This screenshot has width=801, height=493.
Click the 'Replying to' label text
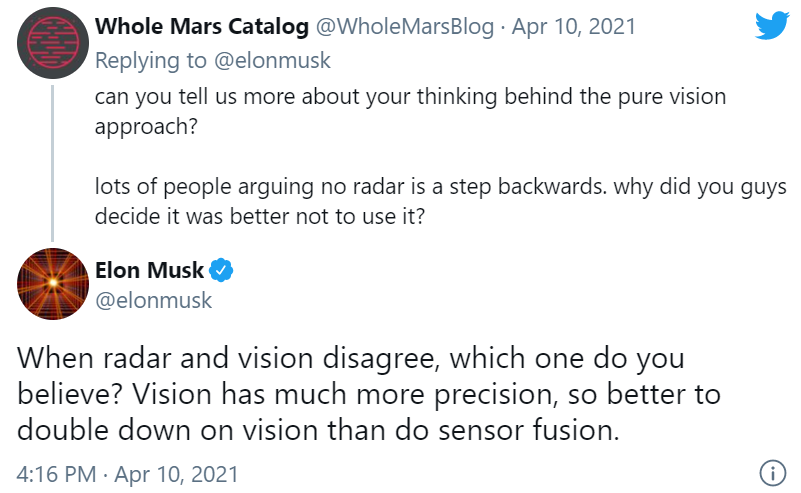pos(151,61)
